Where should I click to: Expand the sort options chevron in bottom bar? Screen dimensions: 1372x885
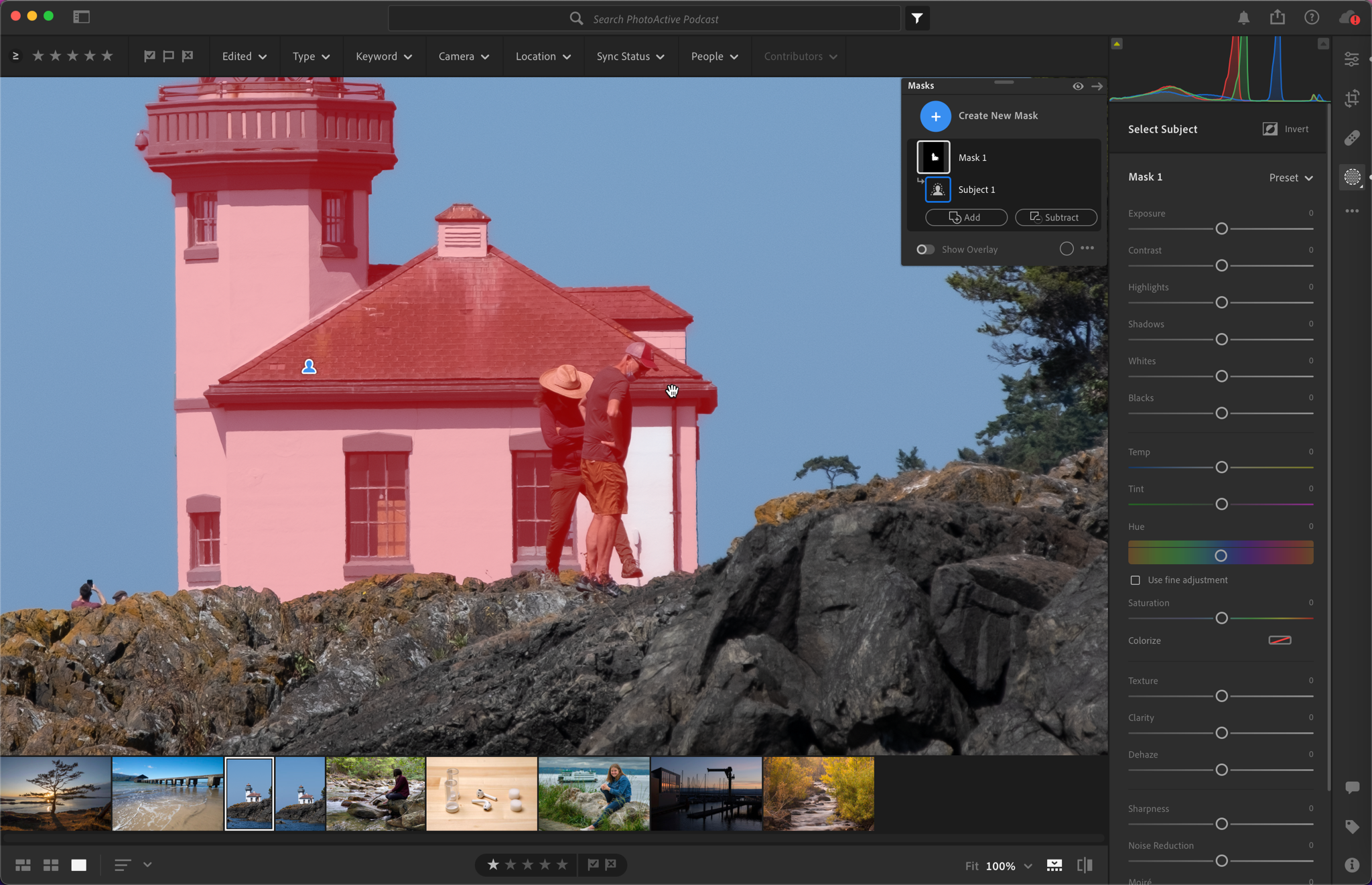click(147, 866)
